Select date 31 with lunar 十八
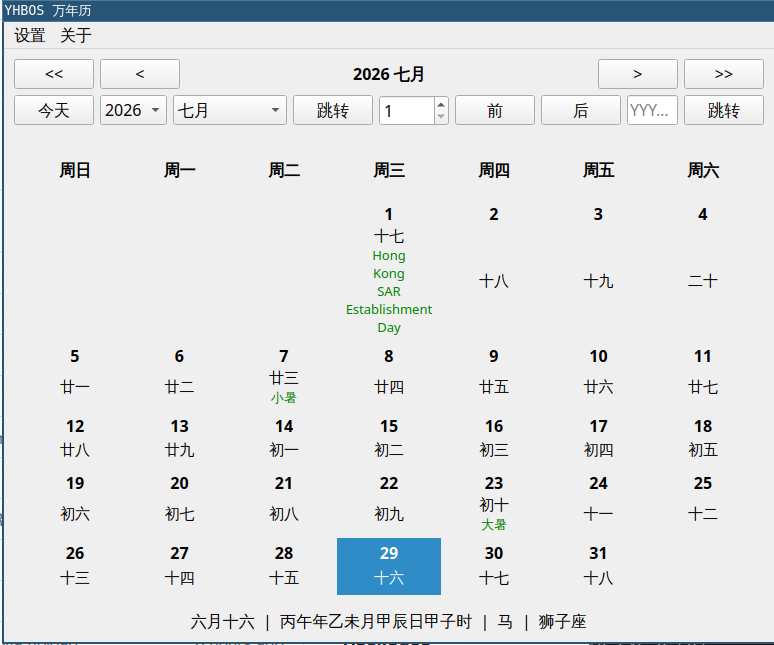This screenshot has height=645, width=774. coord(598,567)
